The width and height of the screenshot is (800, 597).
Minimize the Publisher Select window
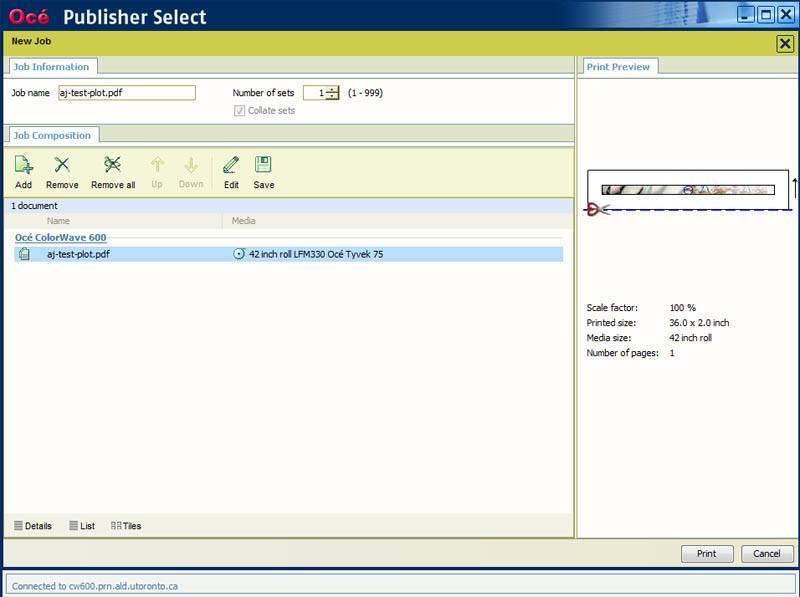[x=745, y=14]
